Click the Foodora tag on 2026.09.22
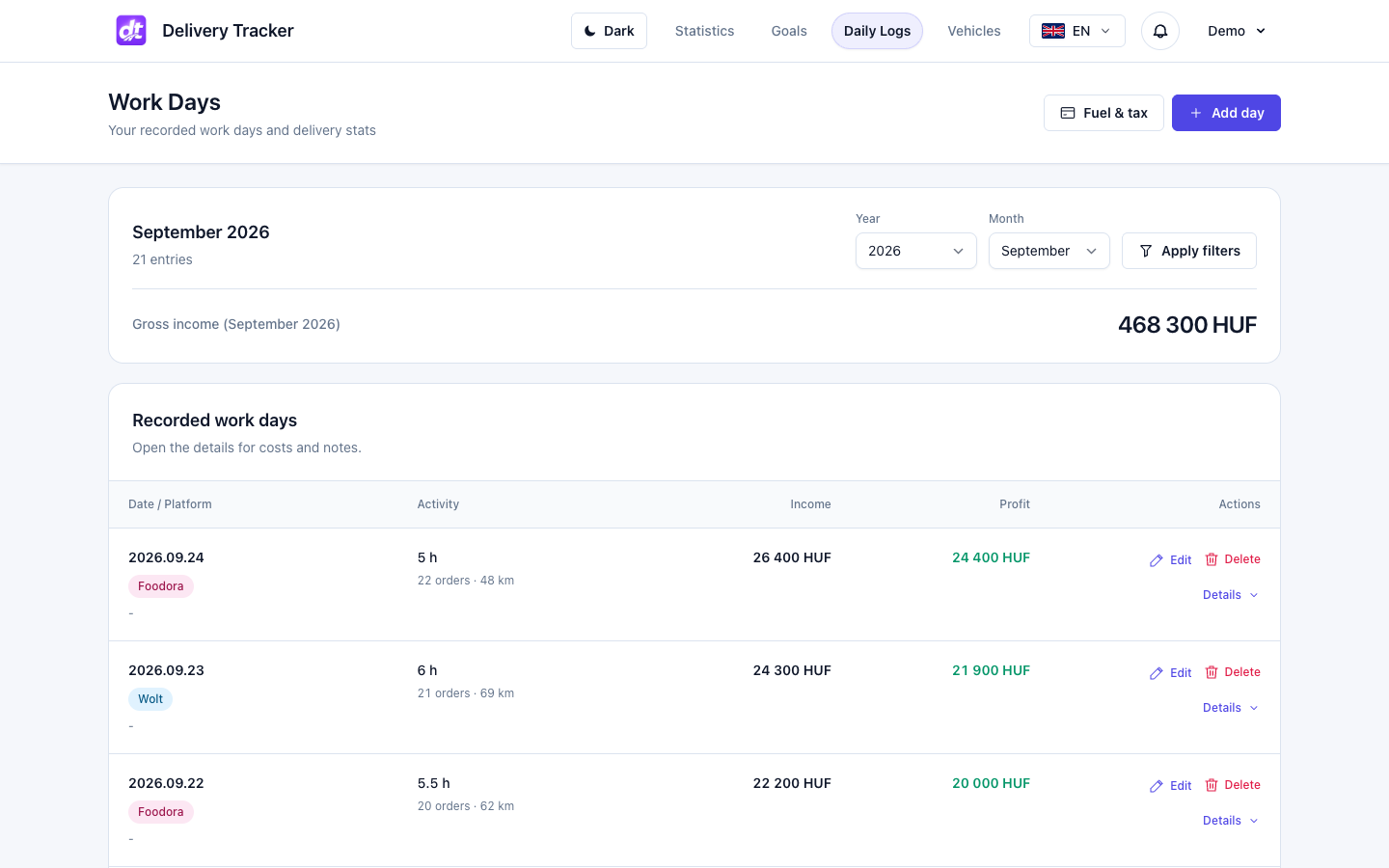 click(161, 812)
